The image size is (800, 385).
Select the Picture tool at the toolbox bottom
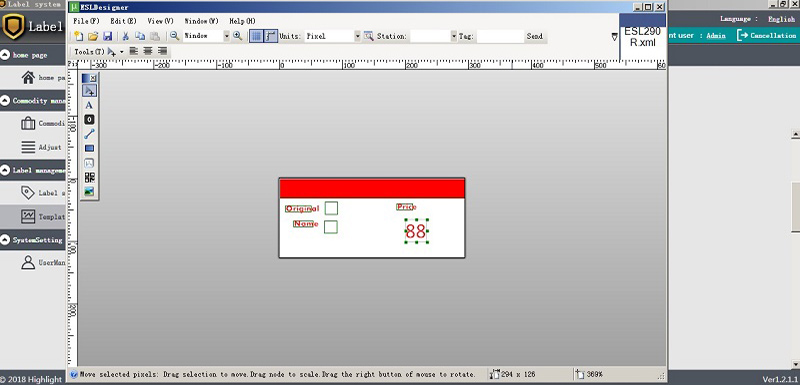click(89, 192)
